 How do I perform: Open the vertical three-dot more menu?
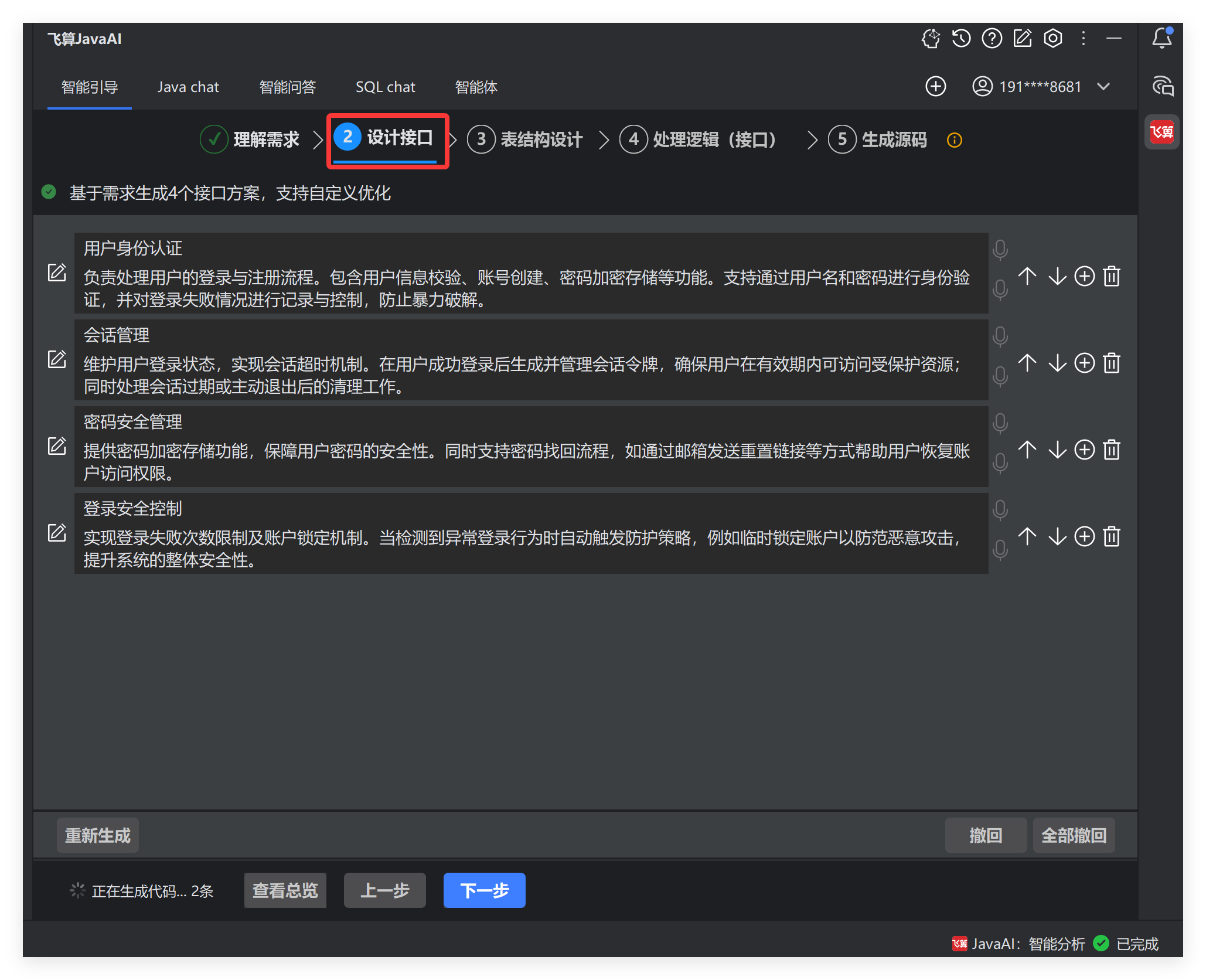click(x=1083, y=39)
